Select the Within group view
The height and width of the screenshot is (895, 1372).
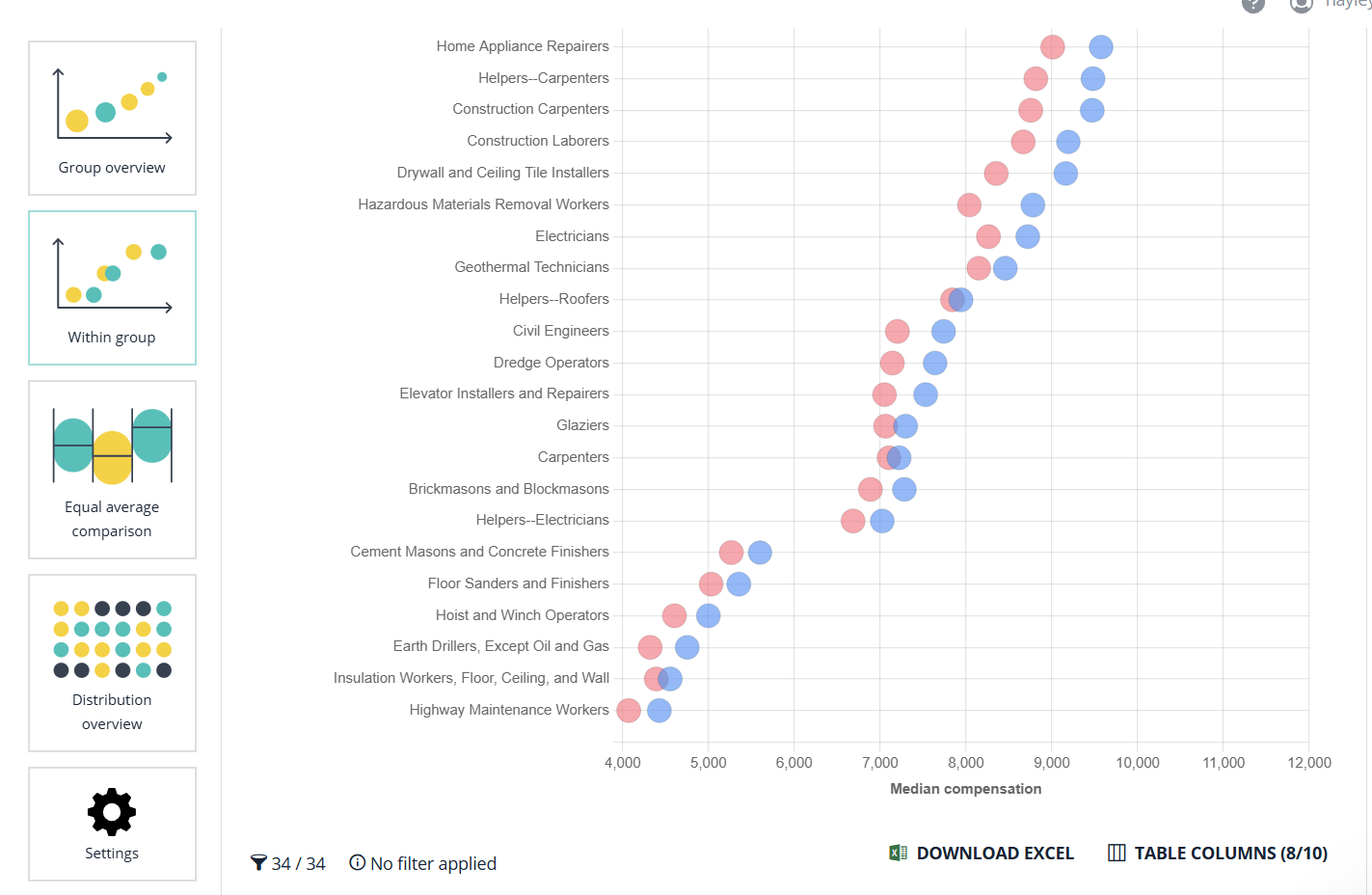[112, 287]
